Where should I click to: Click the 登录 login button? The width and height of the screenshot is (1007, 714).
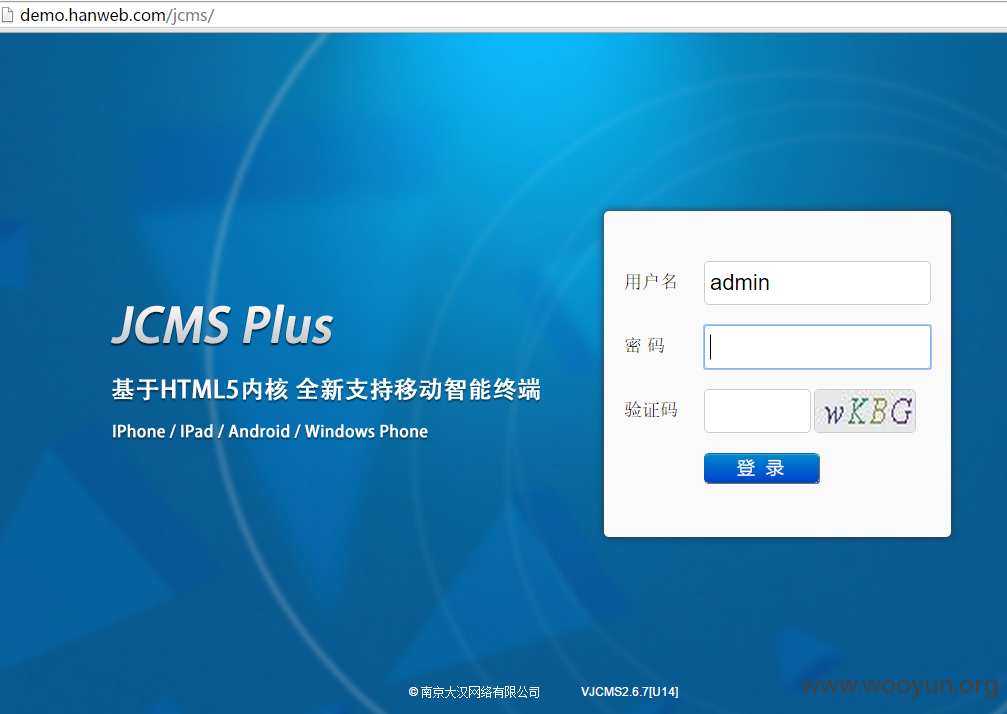[x=762, y=468]
